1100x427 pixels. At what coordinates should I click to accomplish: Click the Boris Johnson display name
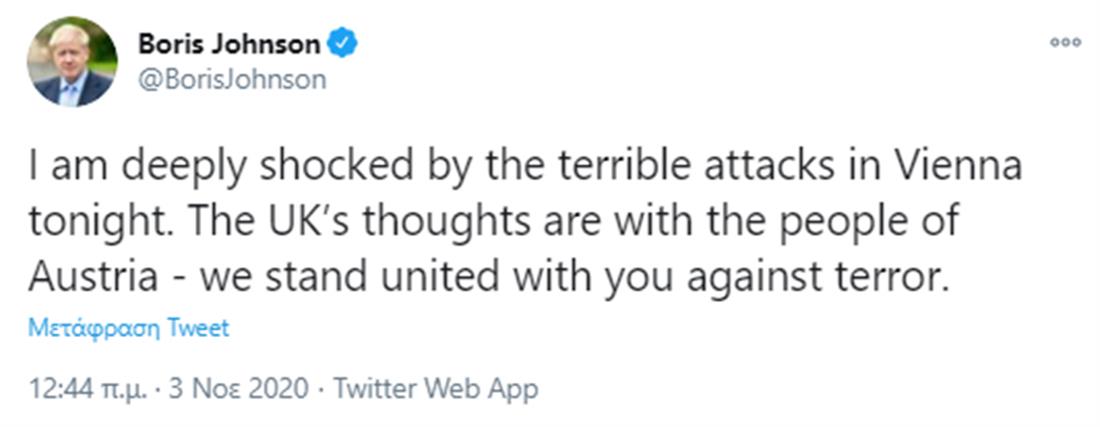[x=229, y=45]
